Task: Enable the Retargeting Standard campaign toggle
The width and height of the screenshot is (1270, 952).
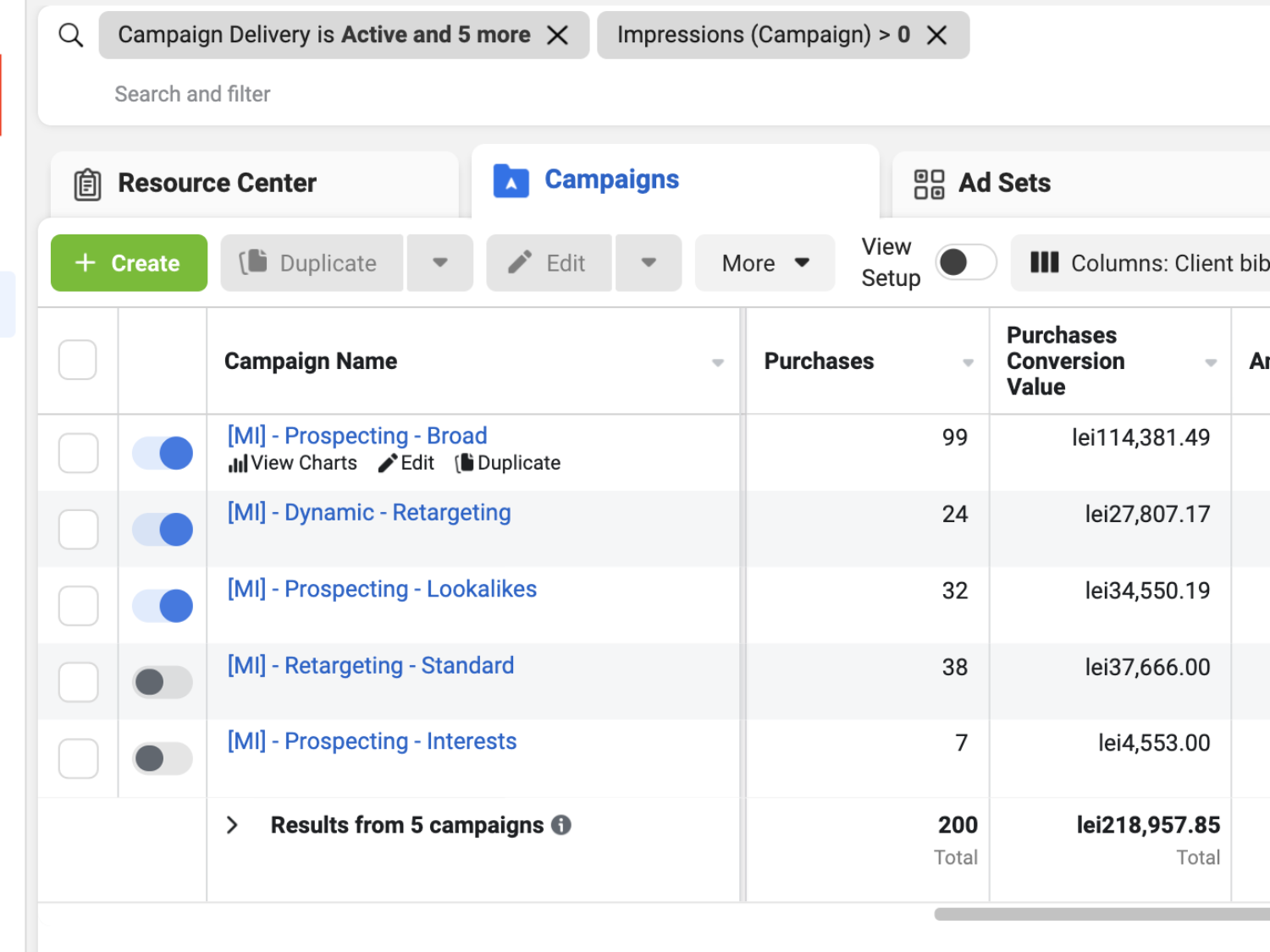Action: (163, 682)
